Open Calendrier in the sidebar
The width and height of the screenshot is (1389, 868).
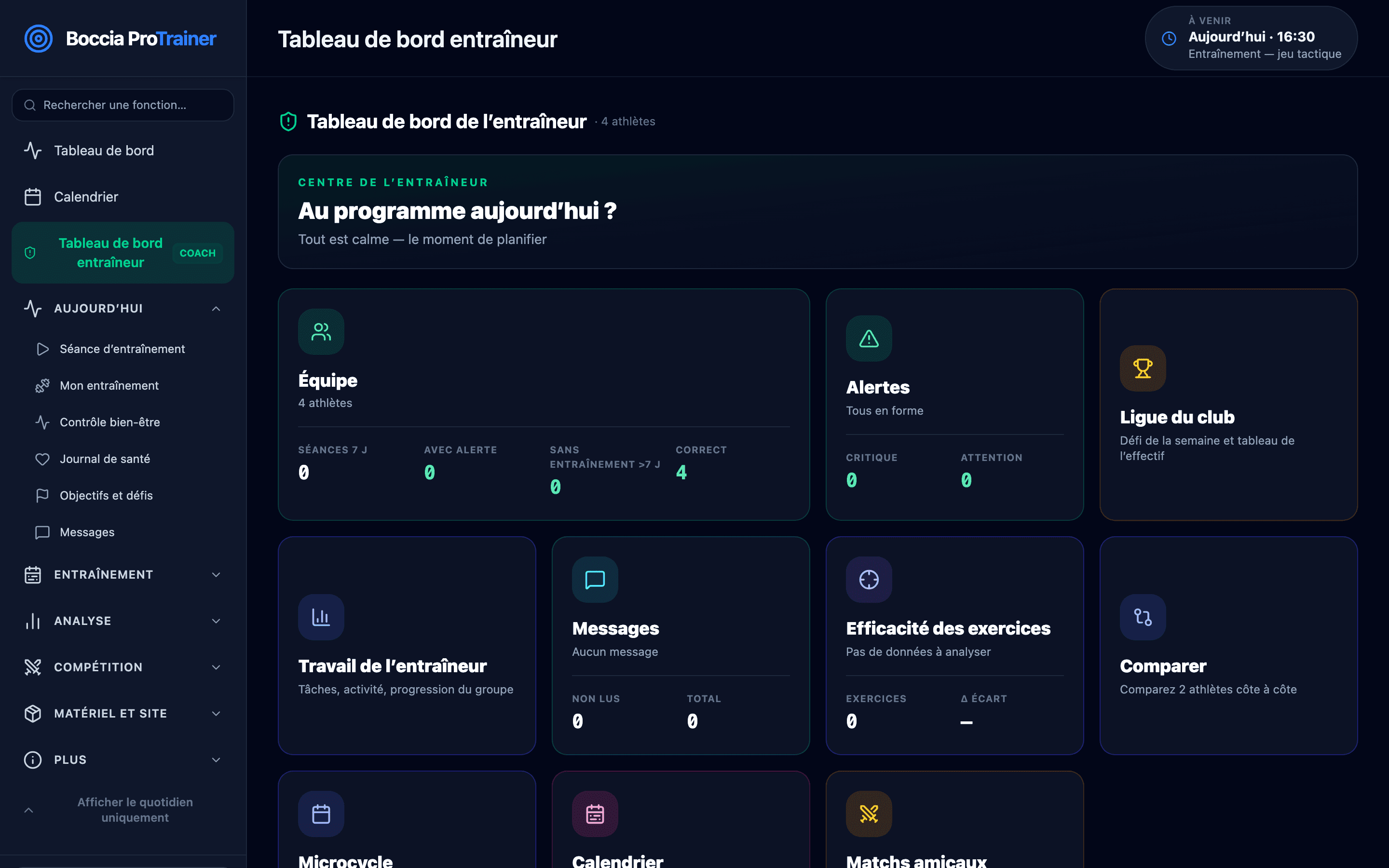123,197
